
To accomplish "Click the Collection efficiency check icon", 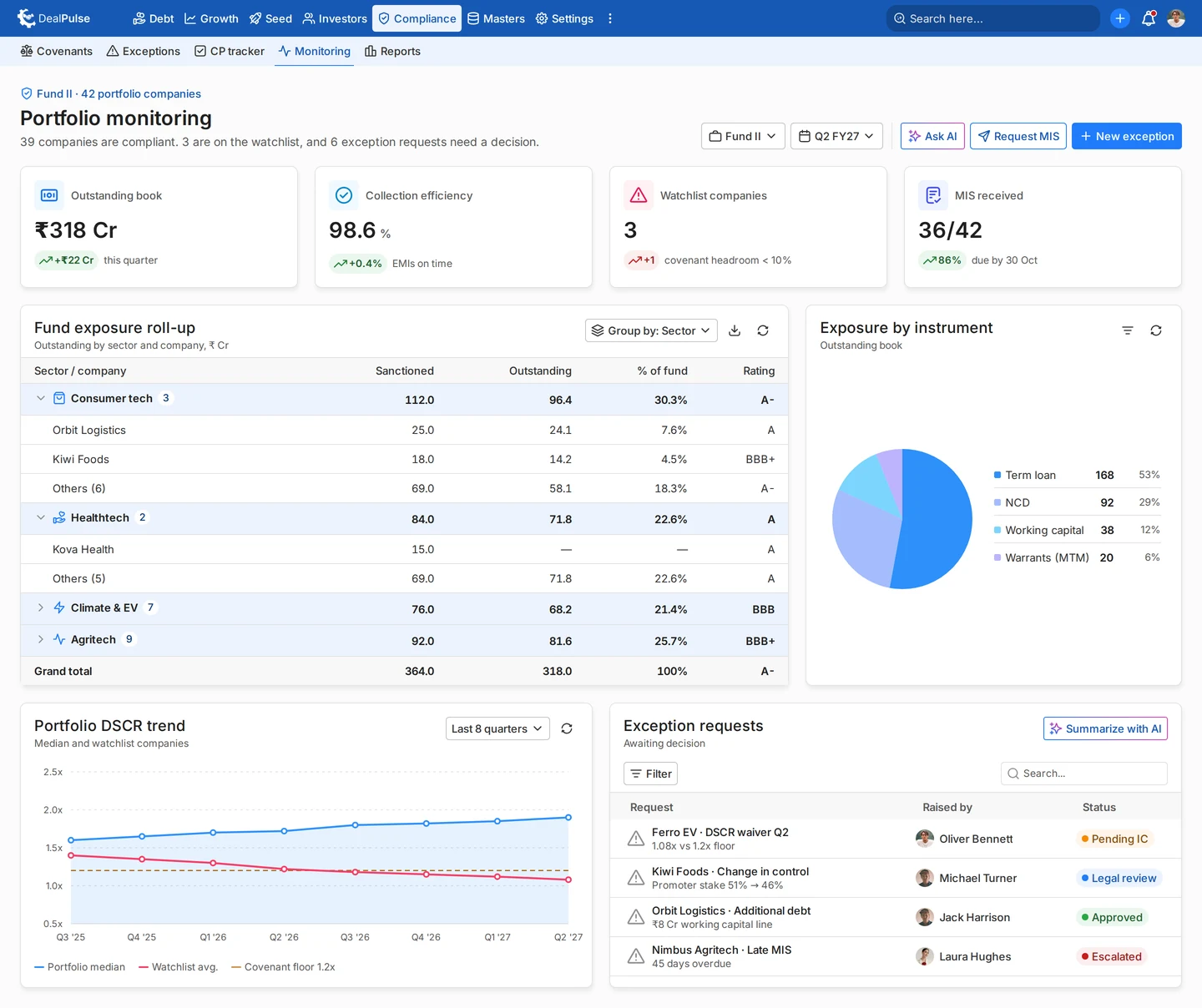I will (344, 195).
